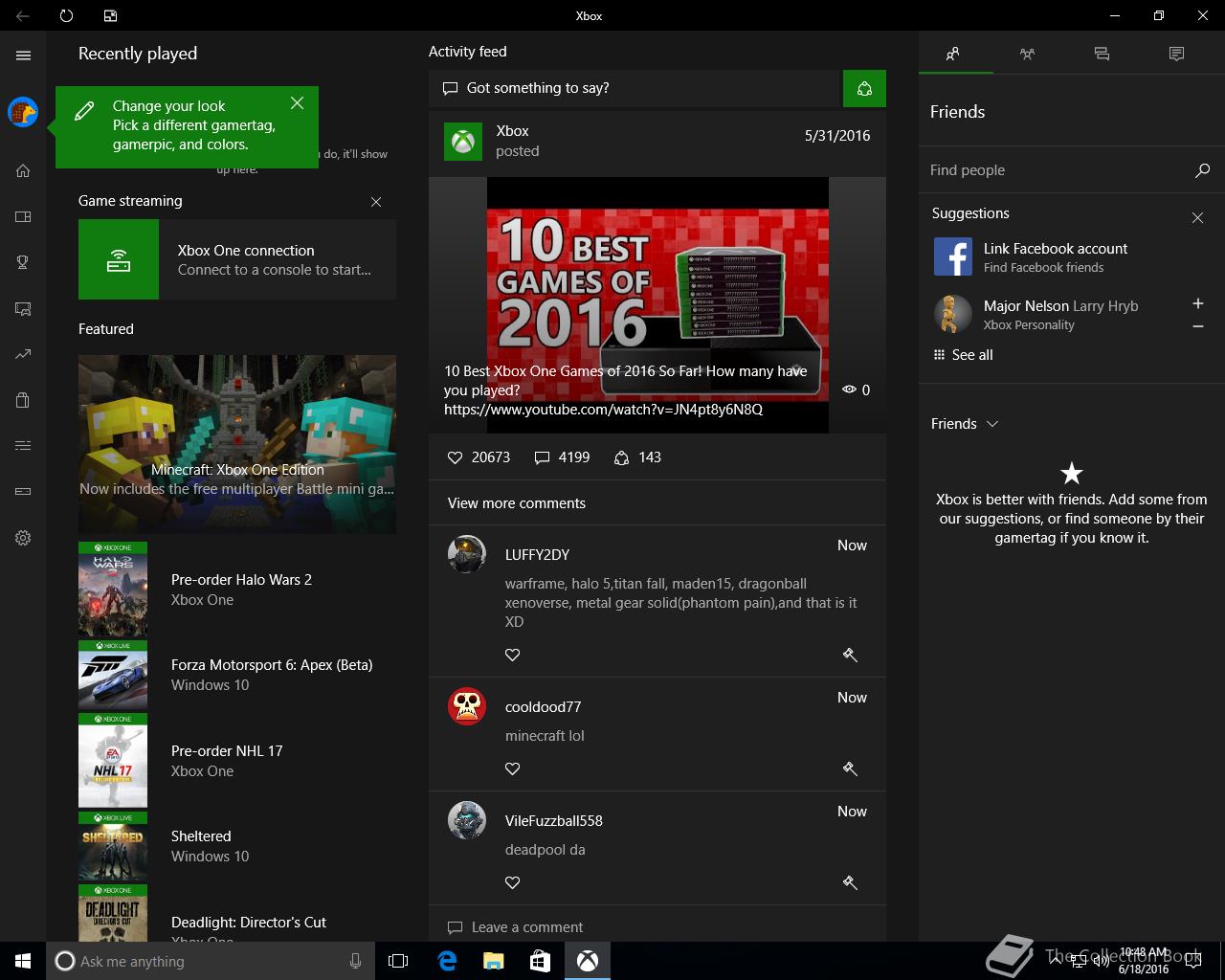Report VileFuzzball558's comment gavel icon
Image resolution: width=1225 pixels, height=980 pixels.
point(850,883)
